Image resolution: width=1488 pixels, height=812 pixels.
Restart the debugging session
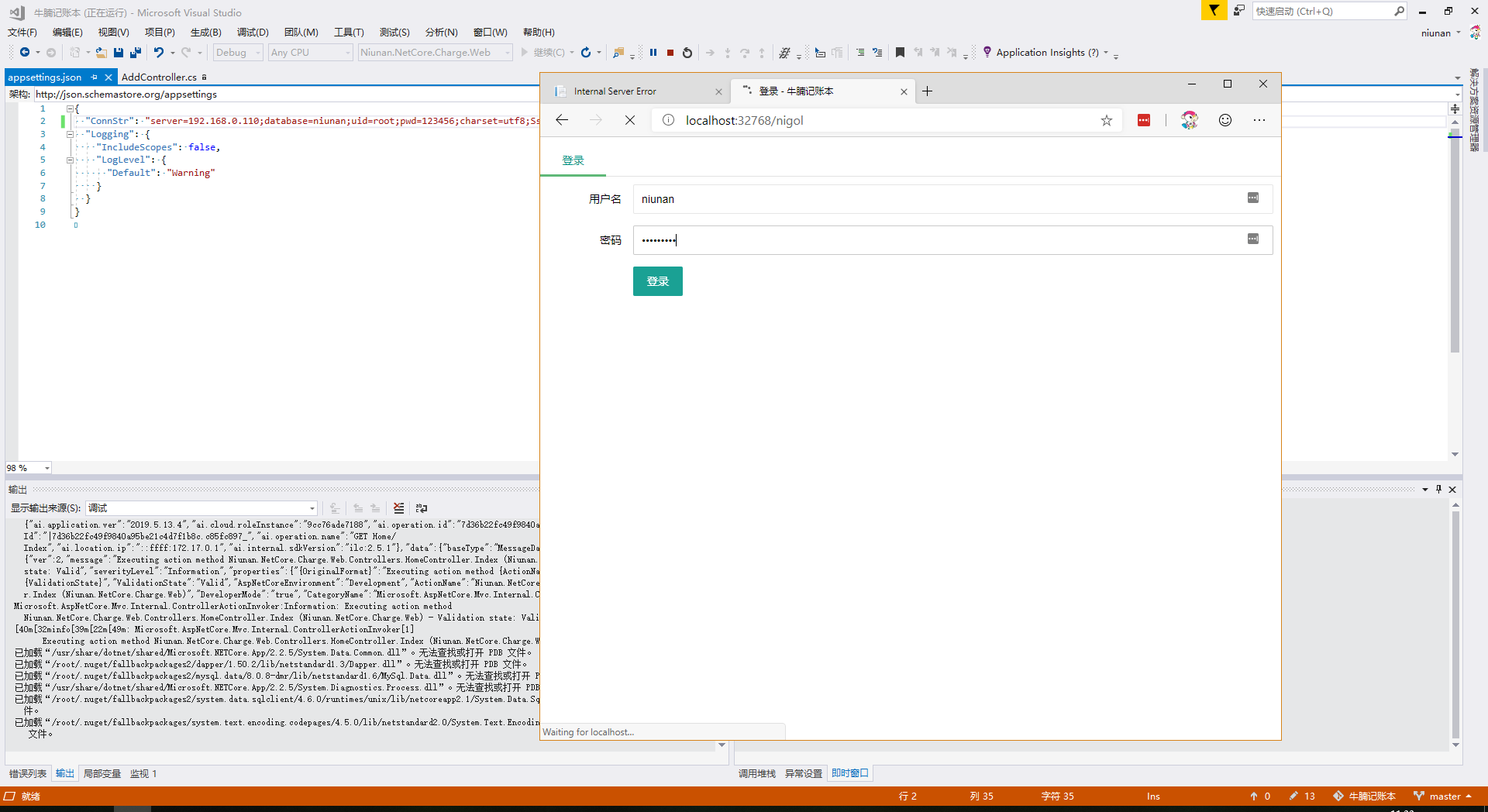tap(687, 53)
